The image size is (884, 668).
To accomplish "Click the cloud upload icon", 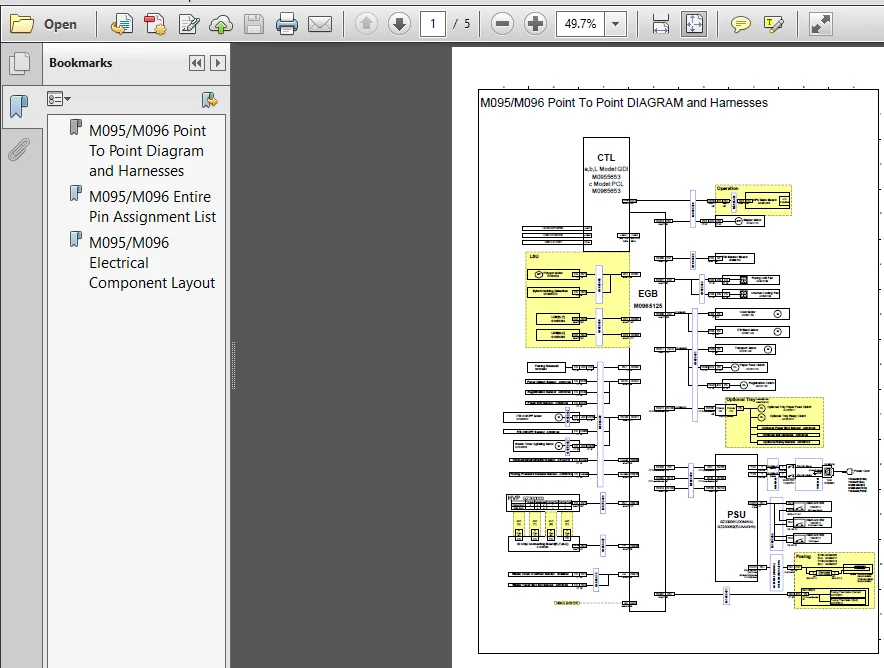I will (x=220, y=24).
